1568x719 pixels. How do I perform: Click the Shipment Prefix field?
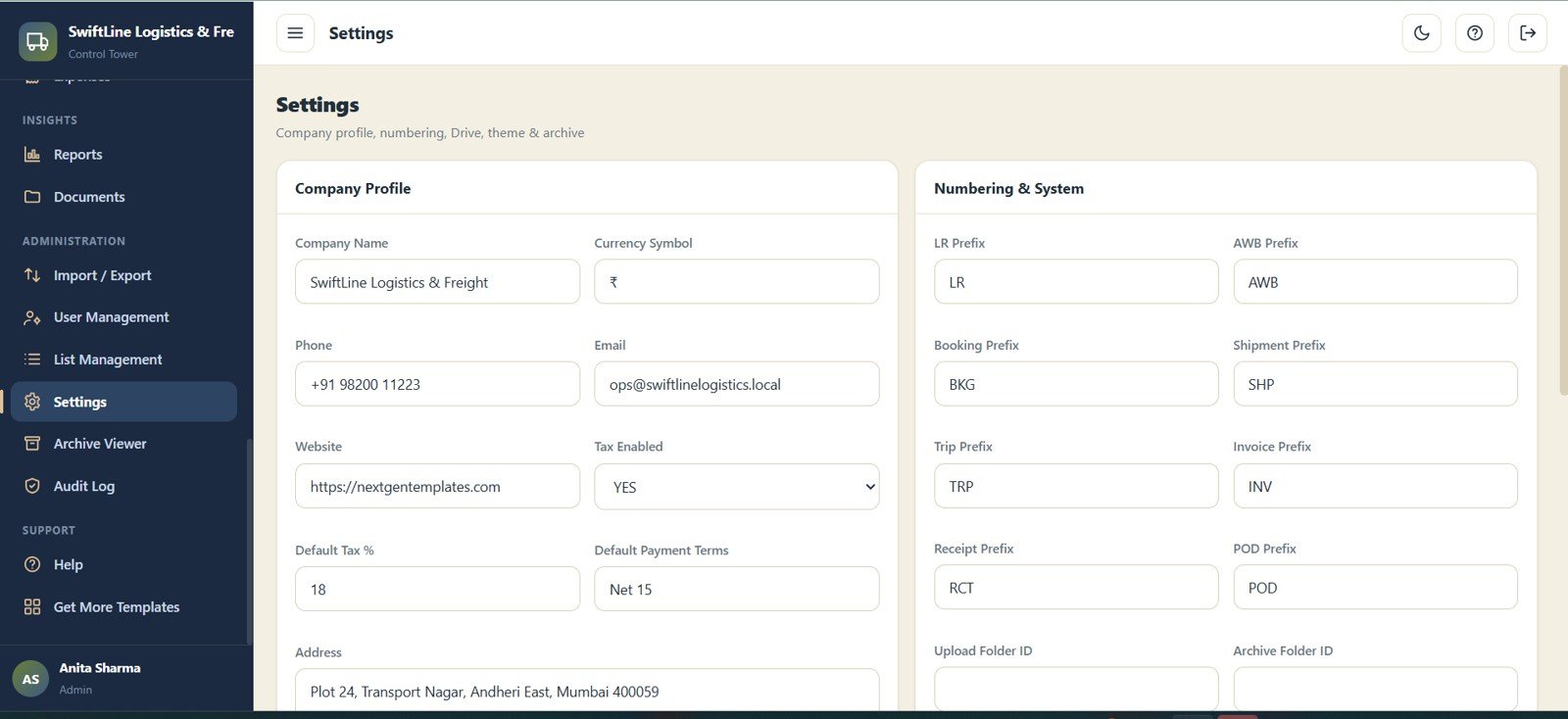click(1375, 384)
